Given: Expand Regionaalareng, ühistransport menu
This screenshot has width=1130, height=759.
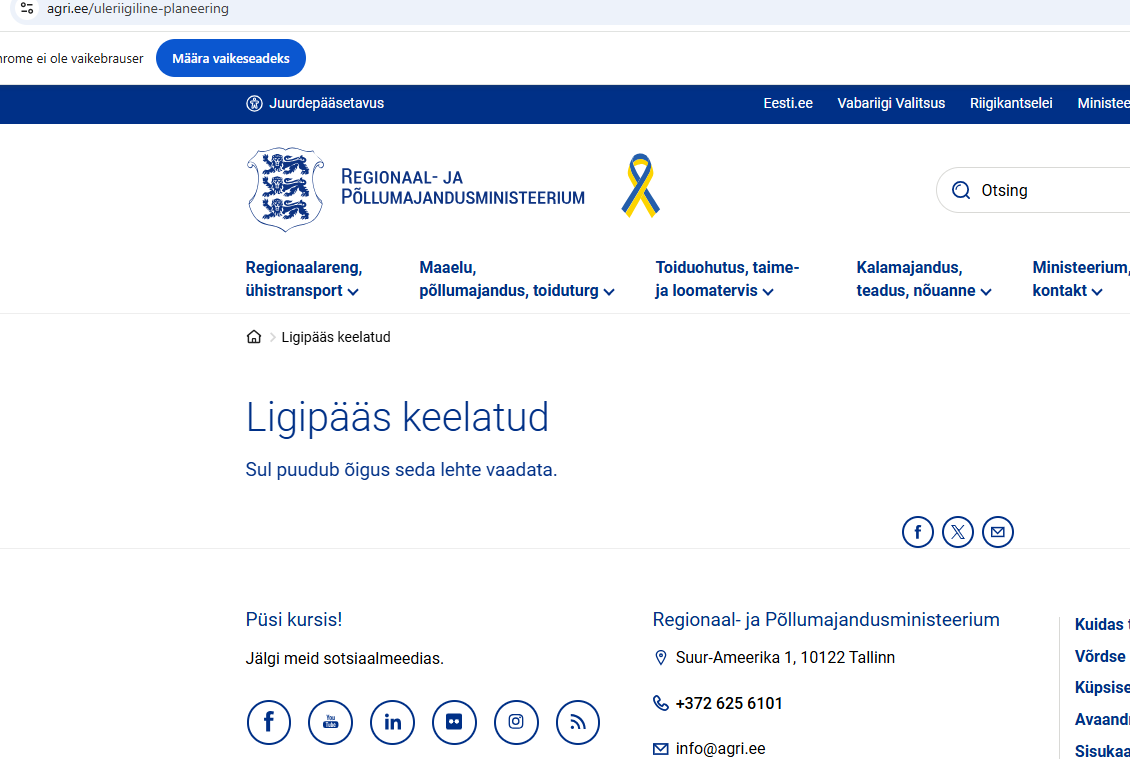Looking at the screenshot, I should pos(303,280).
